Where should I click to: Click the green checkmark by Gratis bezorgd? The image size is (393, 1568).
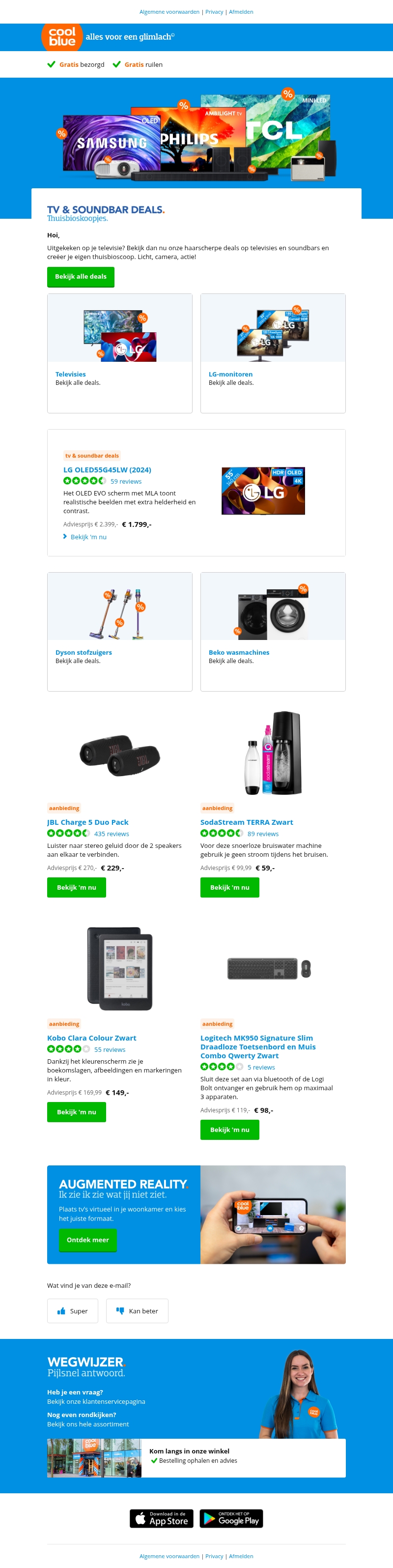[51, 64]
